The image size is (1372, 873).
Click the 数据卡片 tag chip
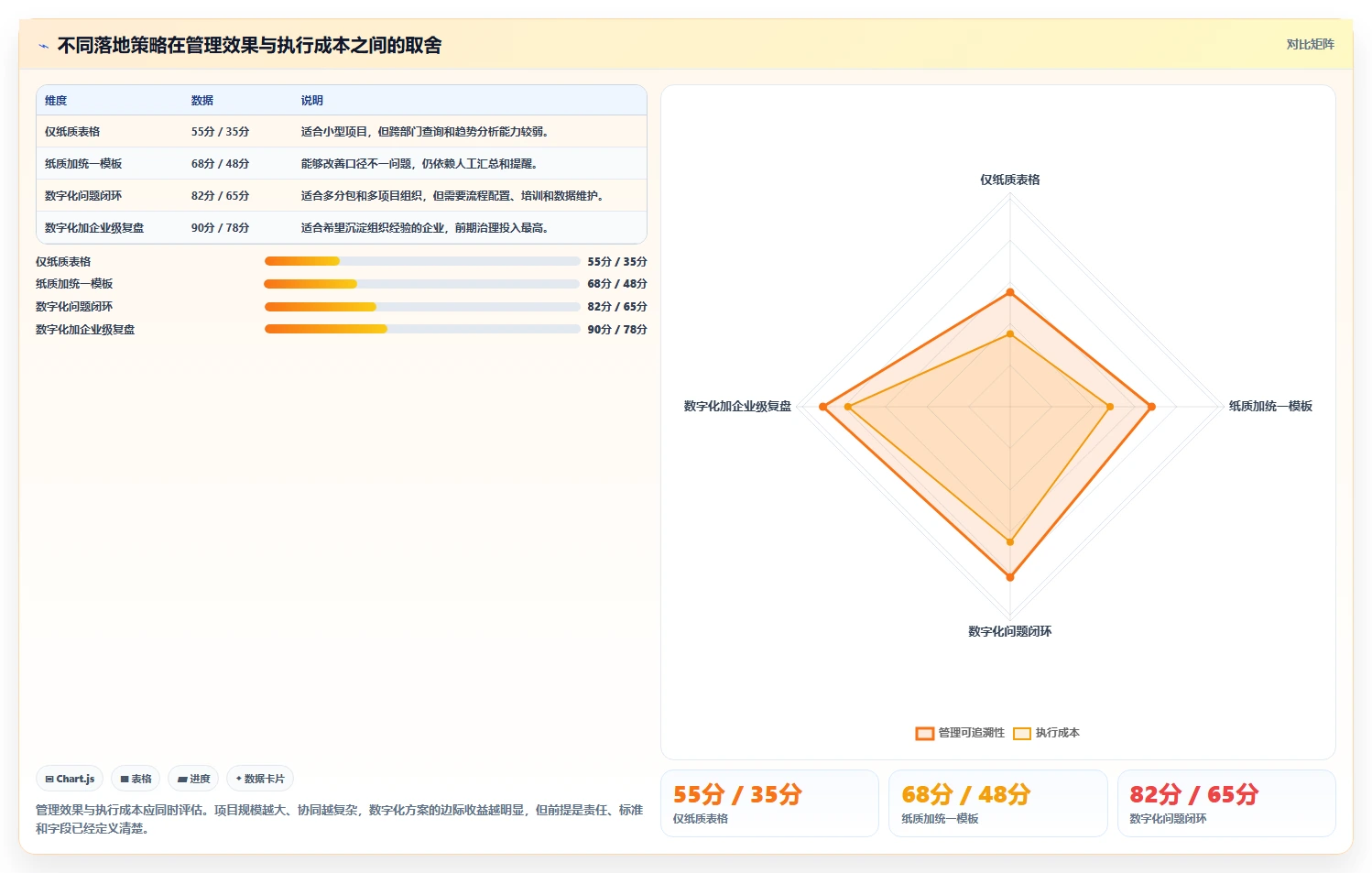260,779
